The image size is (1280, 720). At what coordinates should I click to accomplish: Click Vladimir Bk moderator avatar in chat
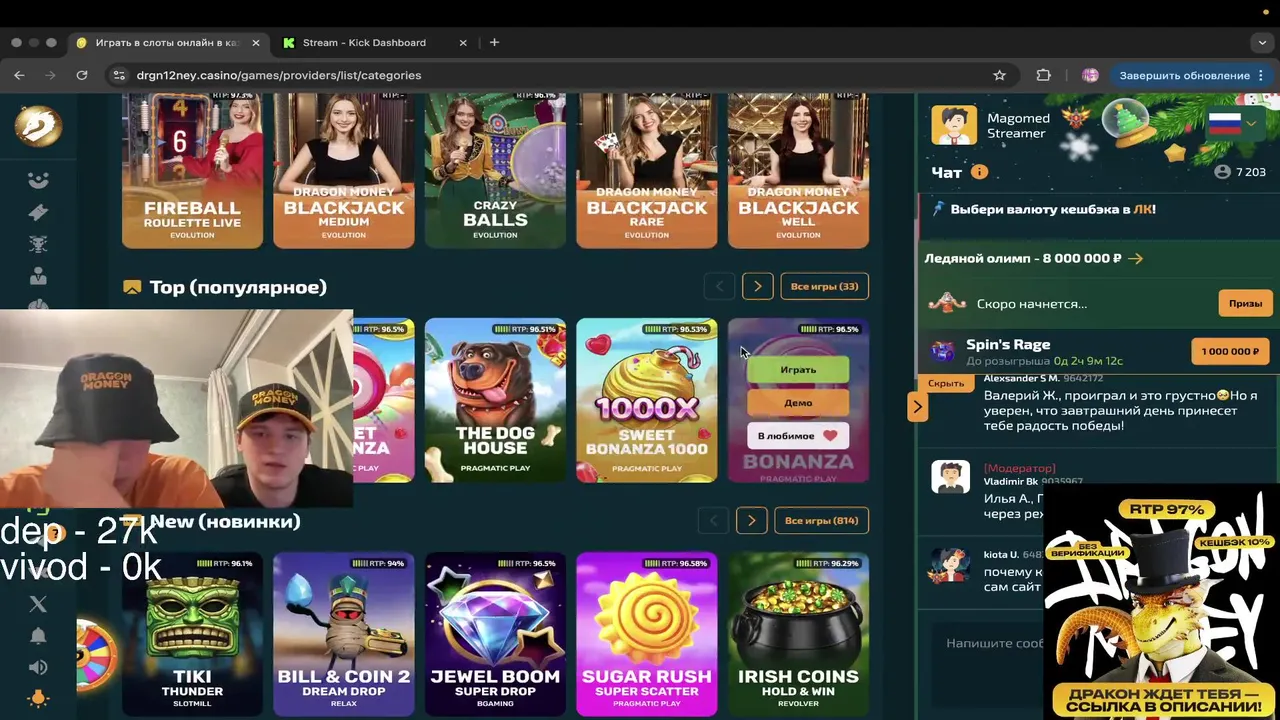pos(950,476)
